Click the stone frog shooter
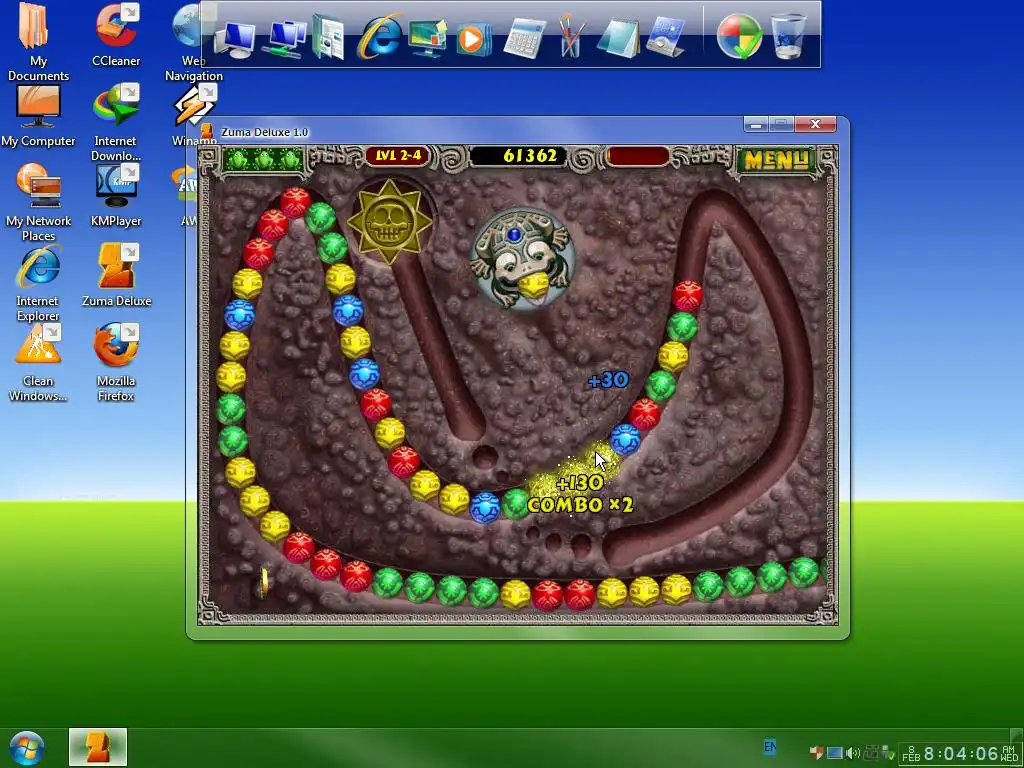This screenshot has width=1024, height=768. (x=522, y=259)
